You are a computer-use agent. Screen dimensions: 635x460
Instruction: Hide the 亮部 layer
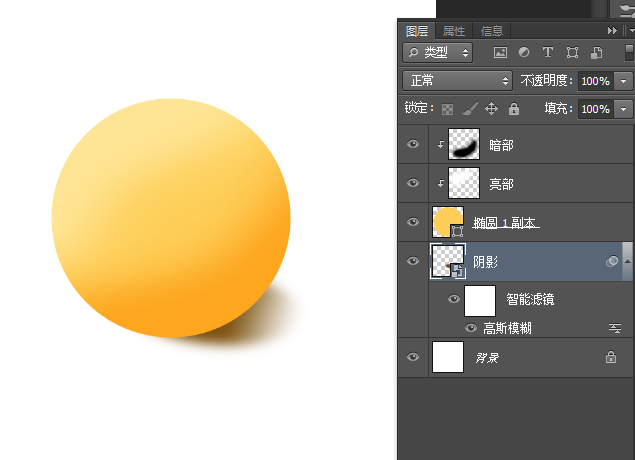click(x=413, y=183)
